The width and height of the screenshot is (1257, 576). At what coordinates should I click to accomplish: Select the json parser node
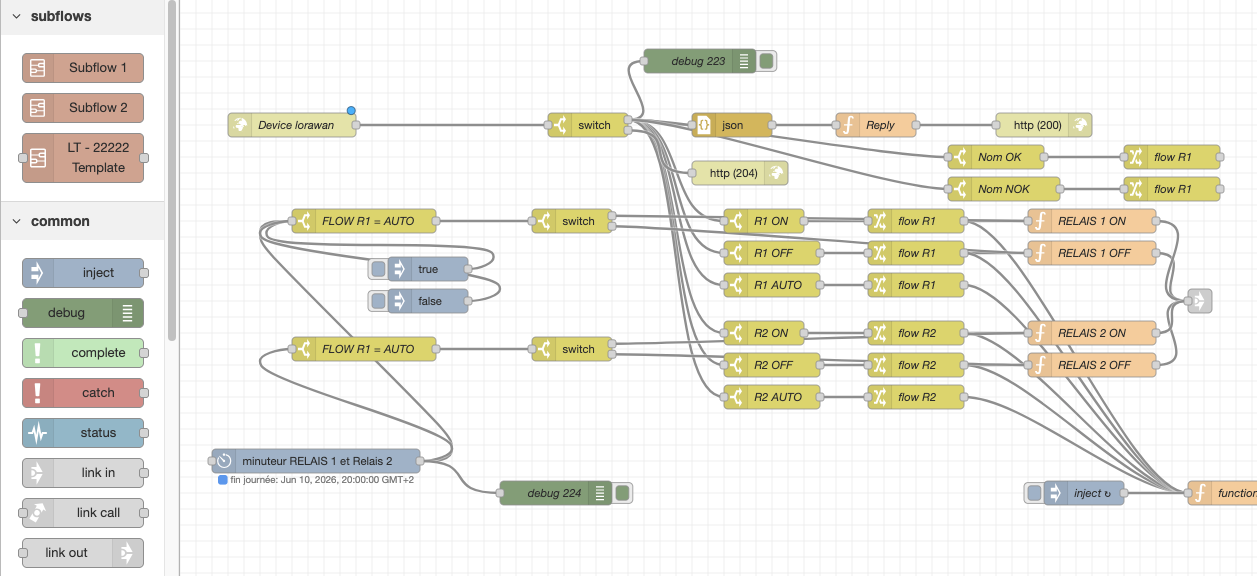point(732,125)
